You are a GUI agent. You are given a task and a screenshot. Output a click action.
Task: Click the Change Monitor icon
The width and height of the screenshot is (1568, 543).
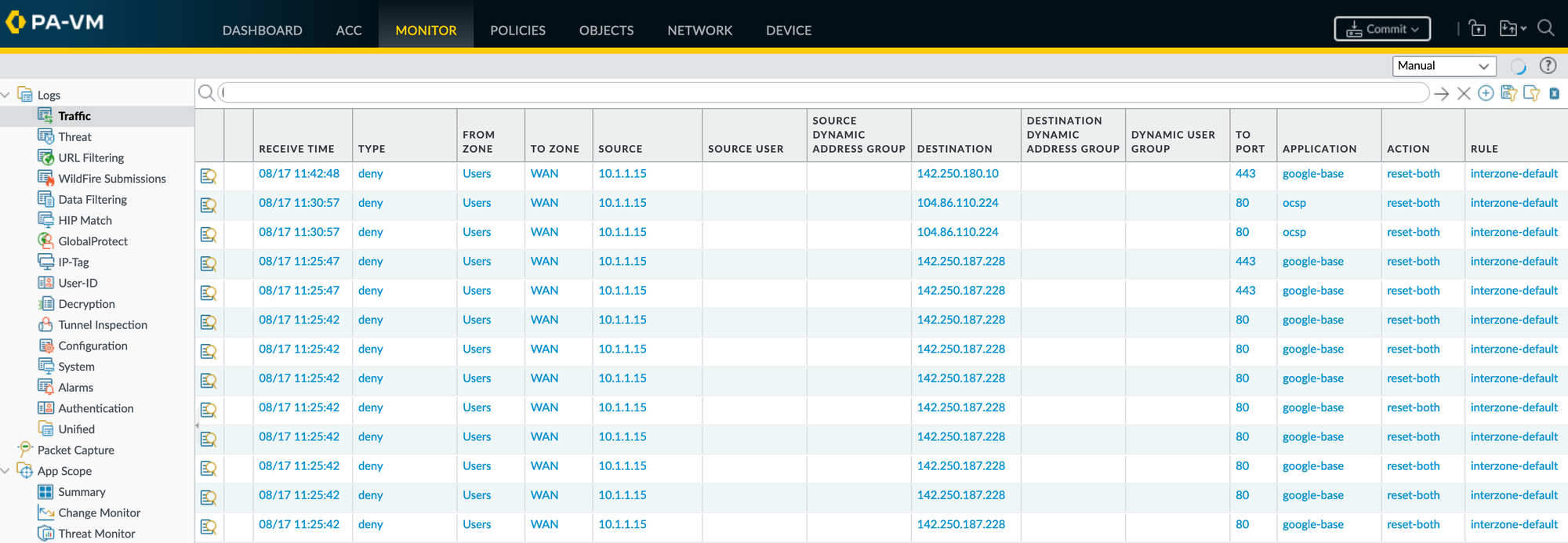point(45,512)
